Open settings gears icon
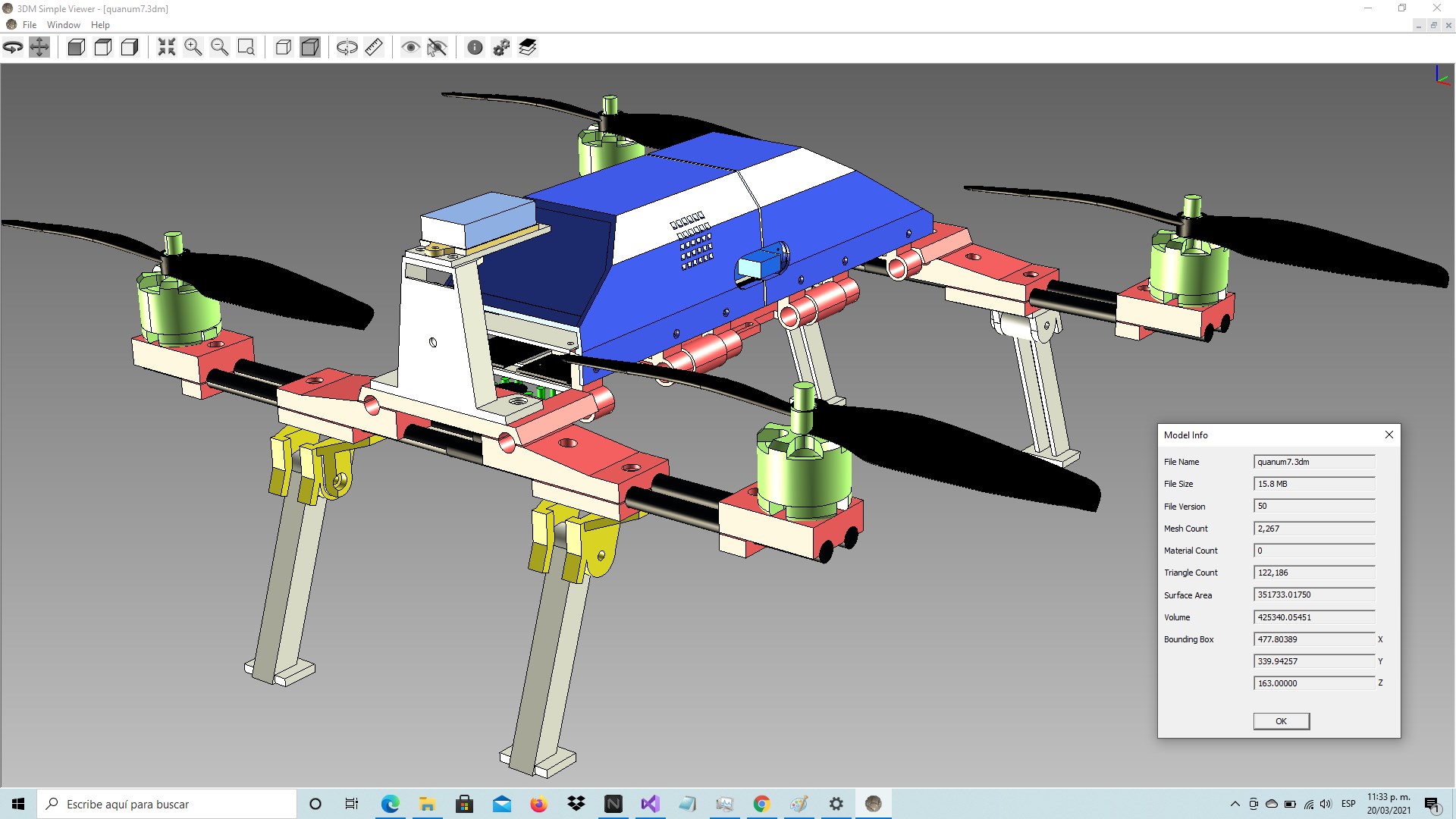The image size is (1456, 819). pos(501,48)
